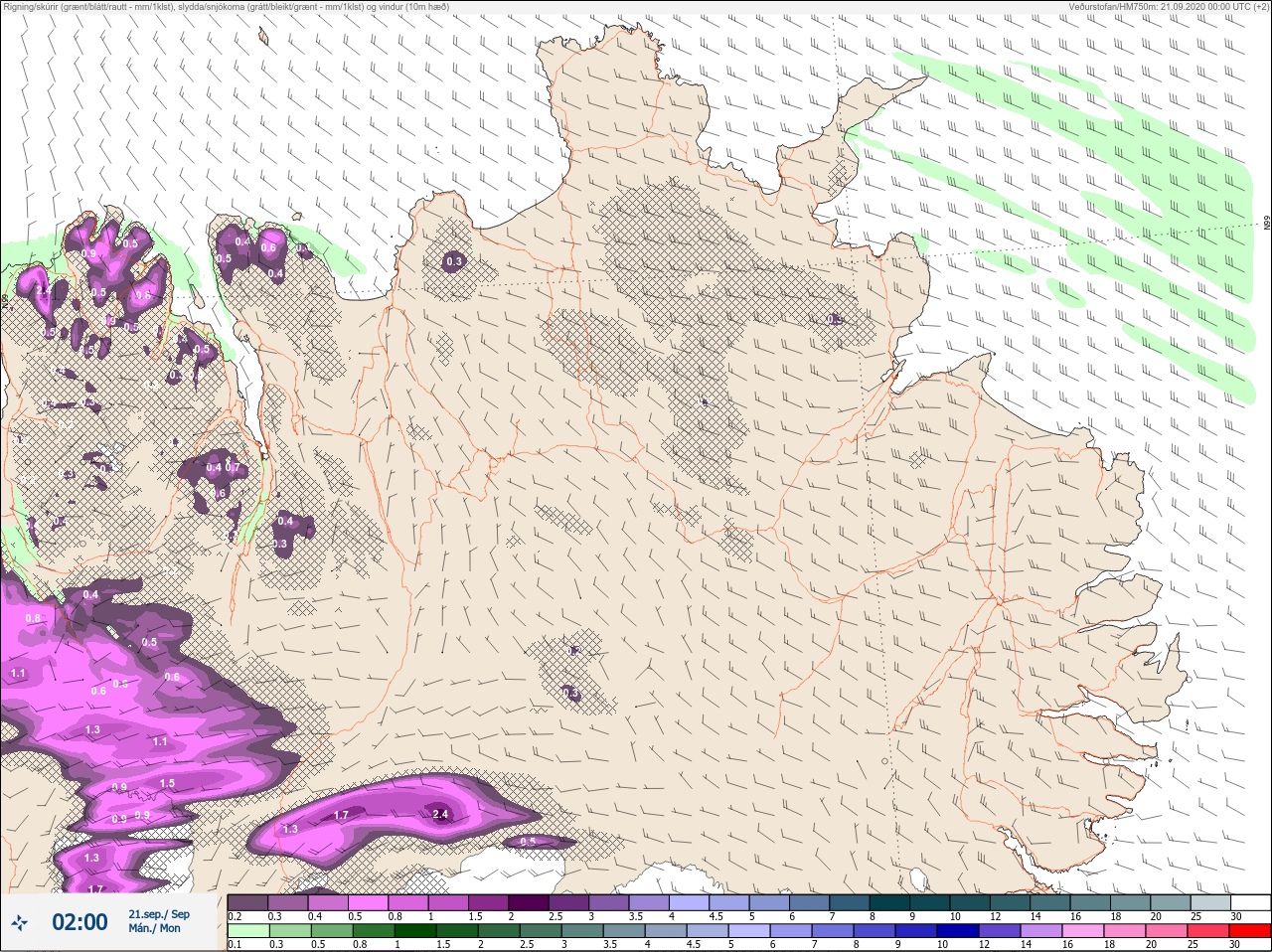Select navy blue 10–12 swatch, lower legend
Viewport: 1272px width, 952px height.
(x=957, y=931)
